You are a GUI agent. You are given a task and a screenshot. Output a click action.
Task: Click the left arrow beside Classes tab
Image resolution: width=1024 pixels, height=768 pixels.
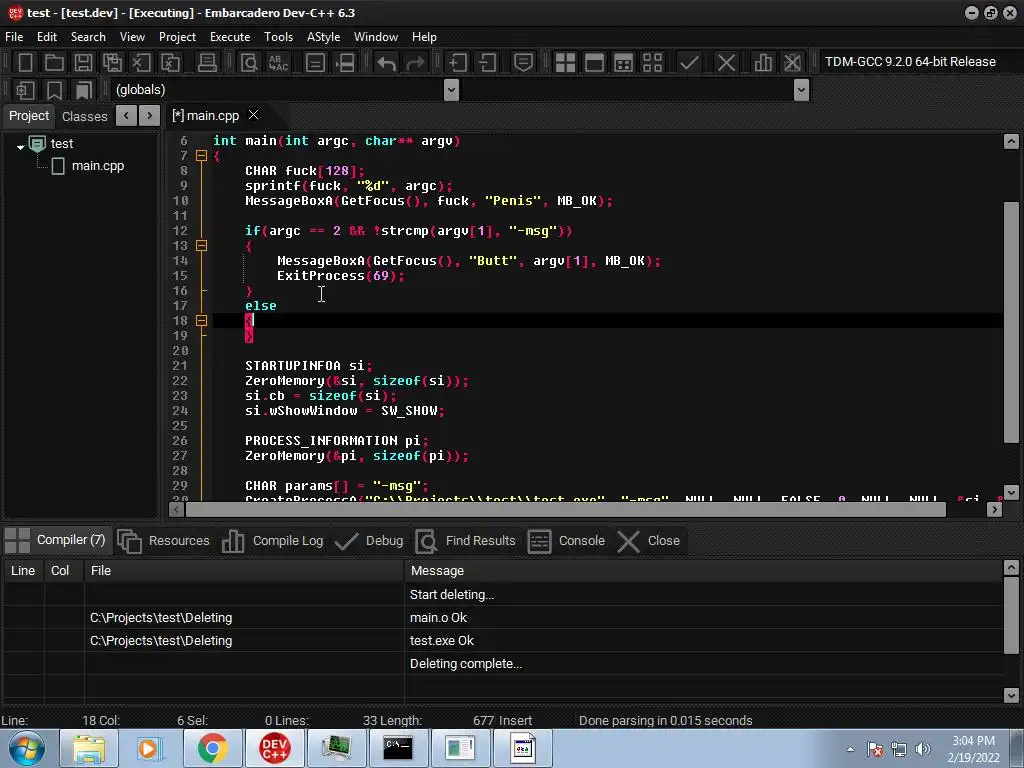coord(126,116)
